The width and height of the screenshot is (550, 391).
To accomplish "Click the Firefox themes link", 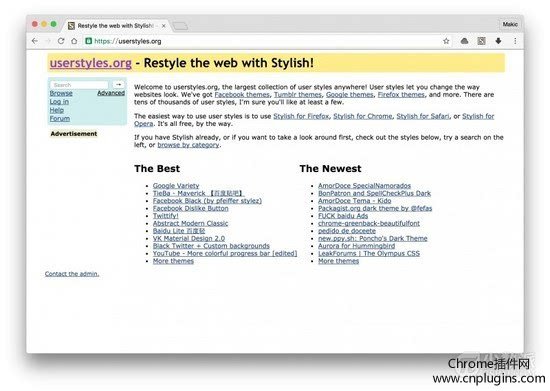I will [x=401, y=95].
